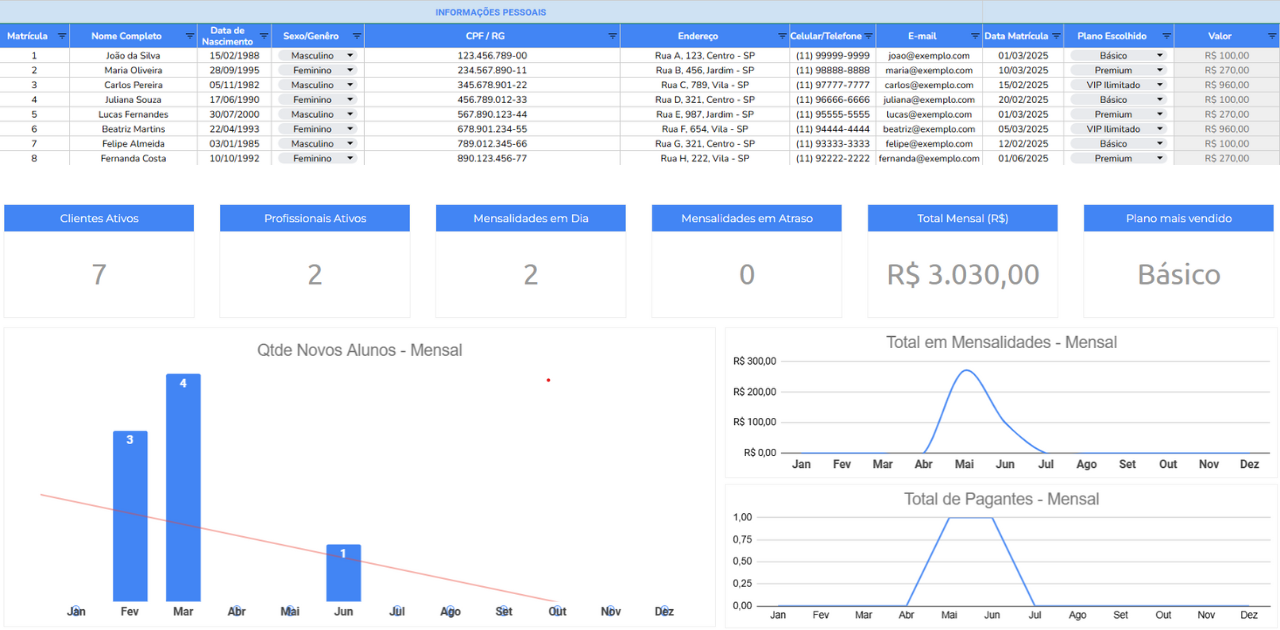Image resolution: width=1280 pixels, height=630 pixels.
Task: Open plan dropdown in Beatriz Martins's row
Action: (1160, 129)
